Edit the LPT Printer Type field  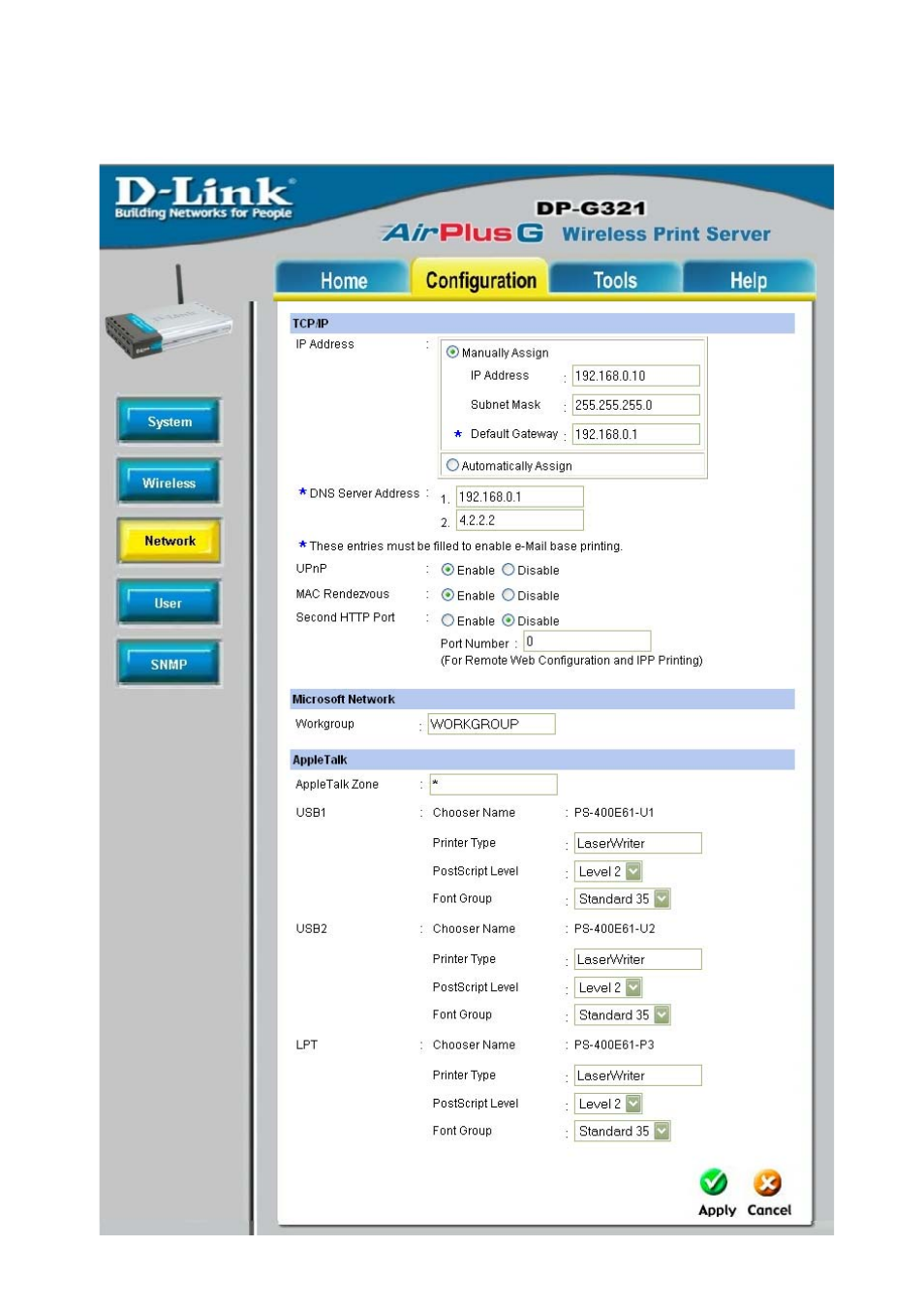tap(638, 1075)
